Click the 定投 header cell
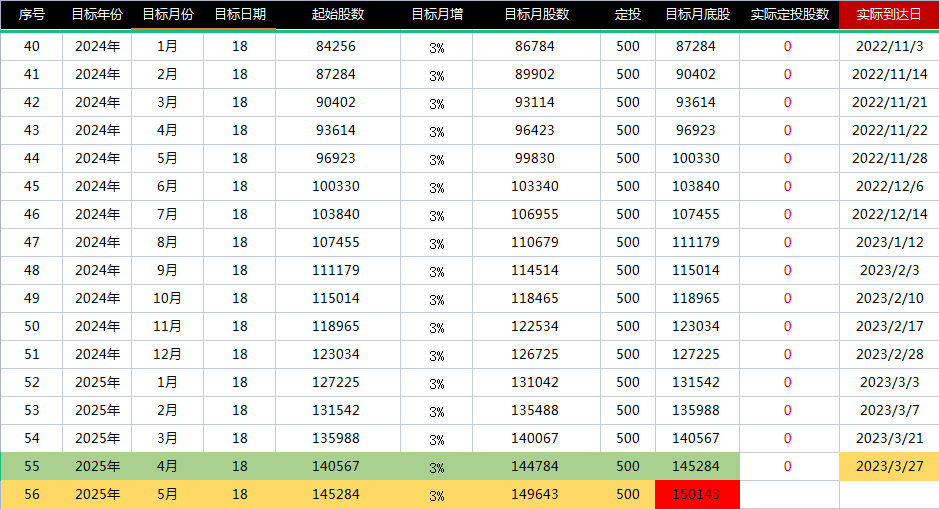Screen dimensions: 939x509 pos(628,14)
